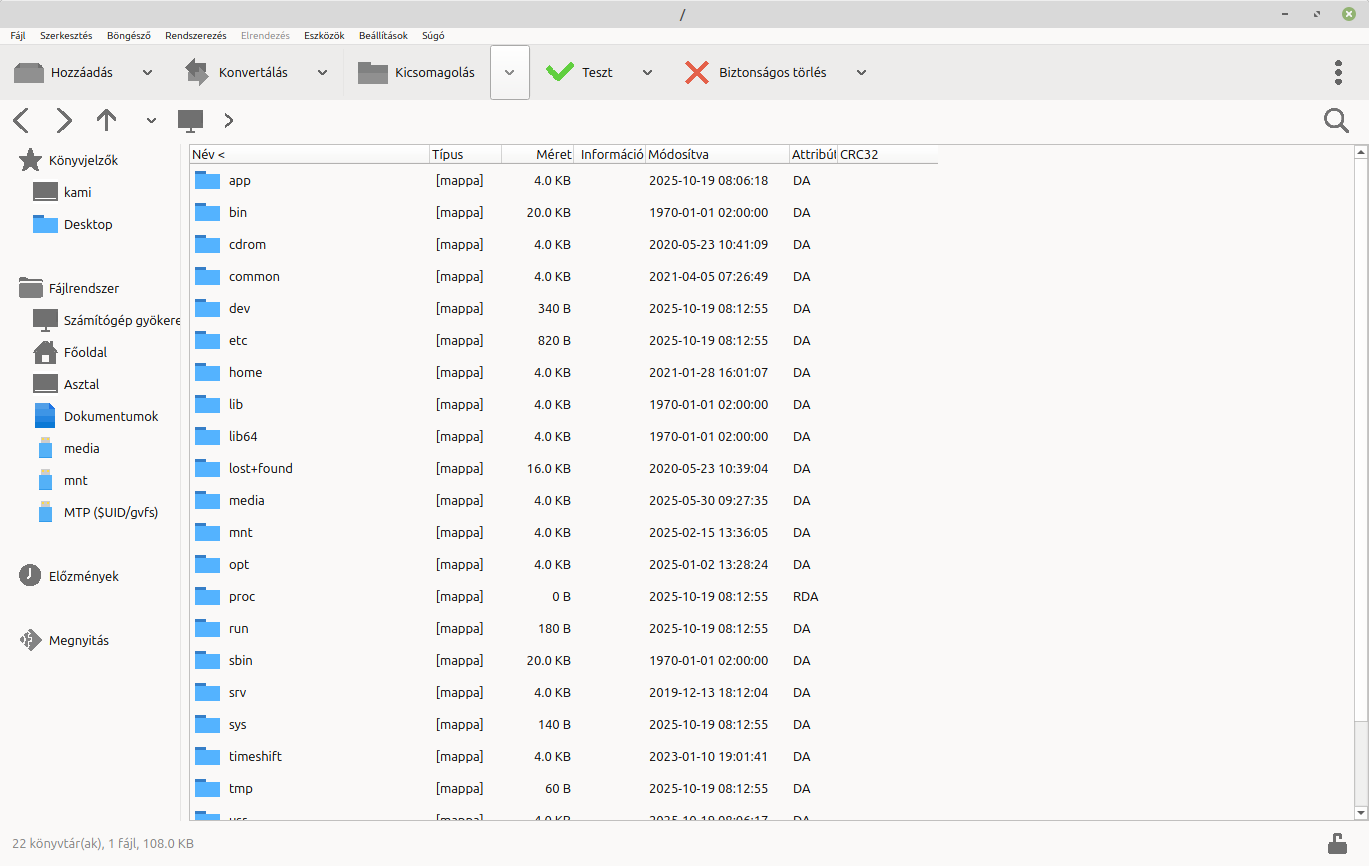
Task: Navigate back with the left arrow
Action: pyautogui.click(x=21, y=121)
